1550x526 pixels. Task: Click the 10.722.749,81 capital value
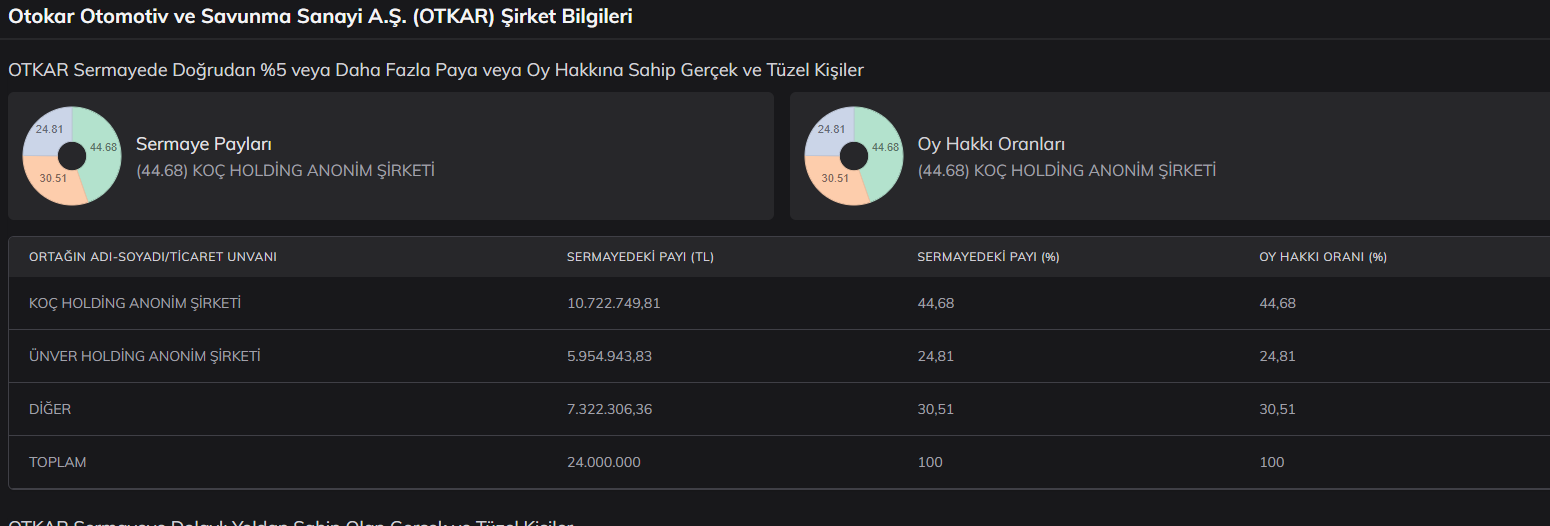click(614, 303)
